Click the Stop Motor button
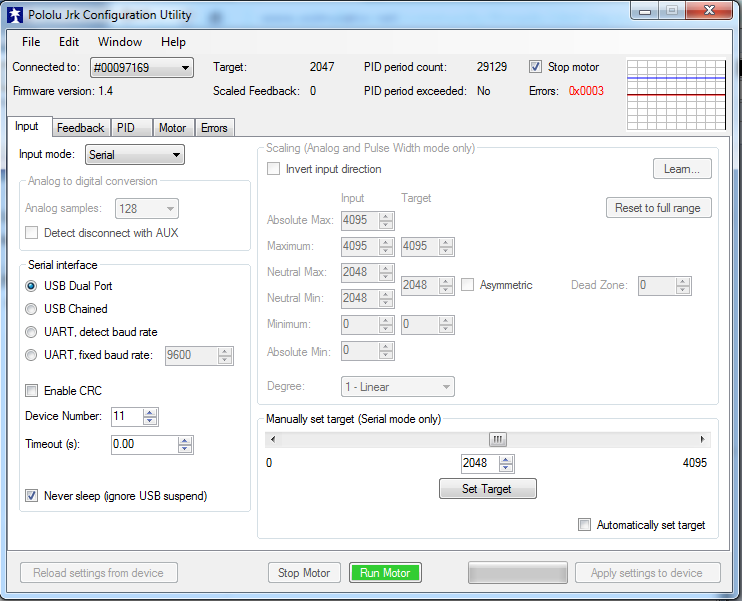This screenshot has width=742, height=601. (304, 573)
